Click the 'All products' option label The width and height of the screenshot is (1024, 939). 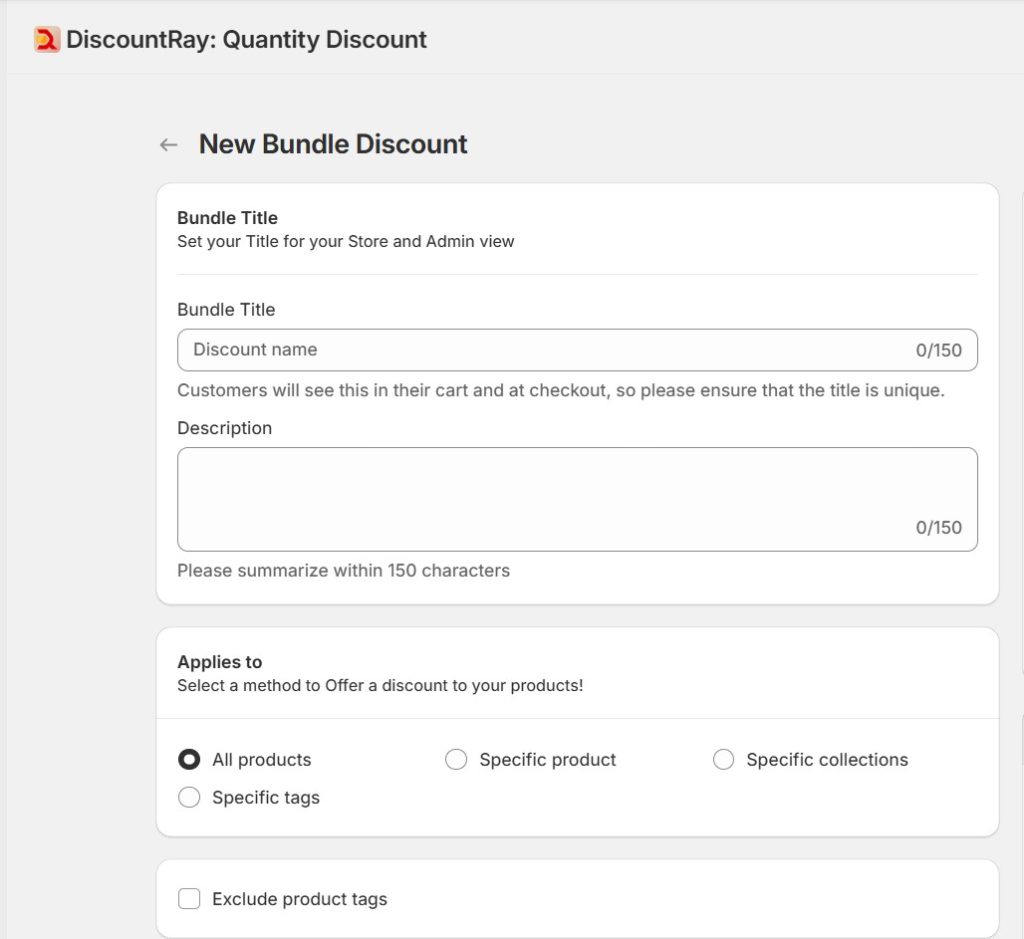(x=261, y=760)
